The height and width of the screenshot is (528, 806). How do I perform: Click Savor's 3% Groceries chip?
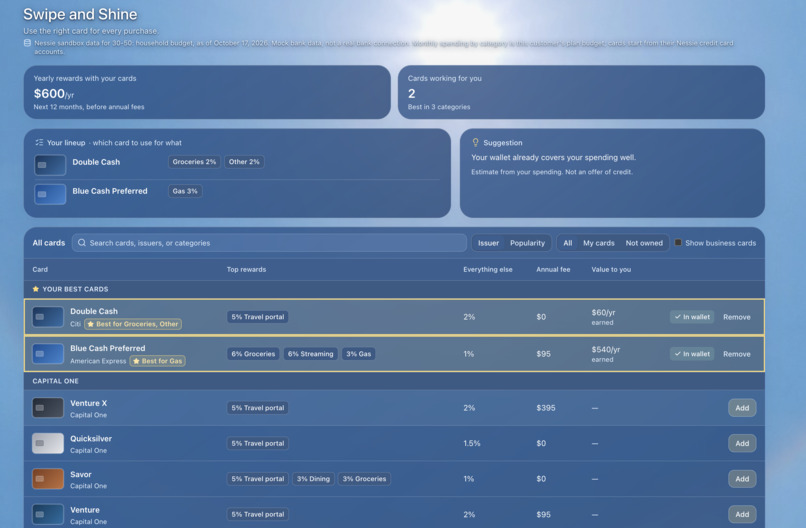[364, 479]
